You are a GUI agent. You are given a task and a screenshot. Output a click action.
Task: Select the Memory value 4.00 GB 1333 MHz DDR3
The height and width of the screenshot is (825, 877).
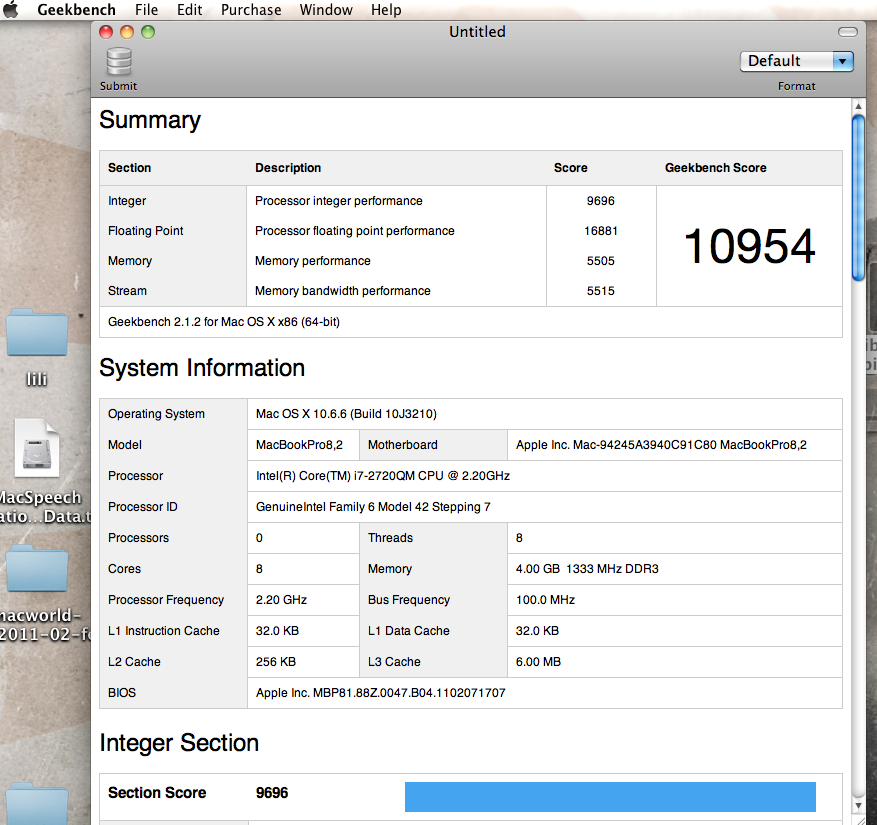pos(587,569)
